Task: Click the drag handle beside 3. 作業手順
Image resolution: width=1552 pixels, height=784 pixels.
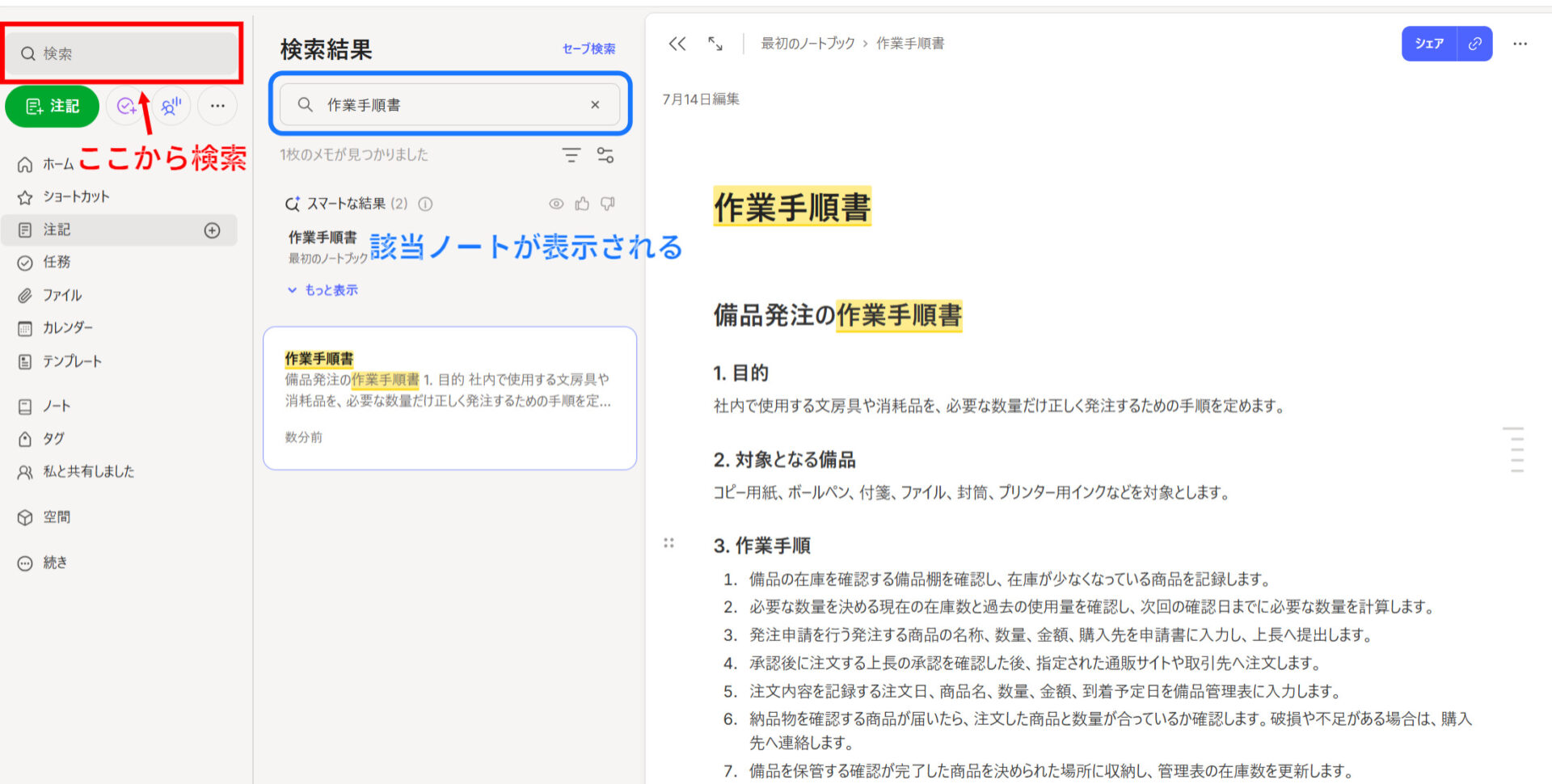Action: tap(668, 543)
